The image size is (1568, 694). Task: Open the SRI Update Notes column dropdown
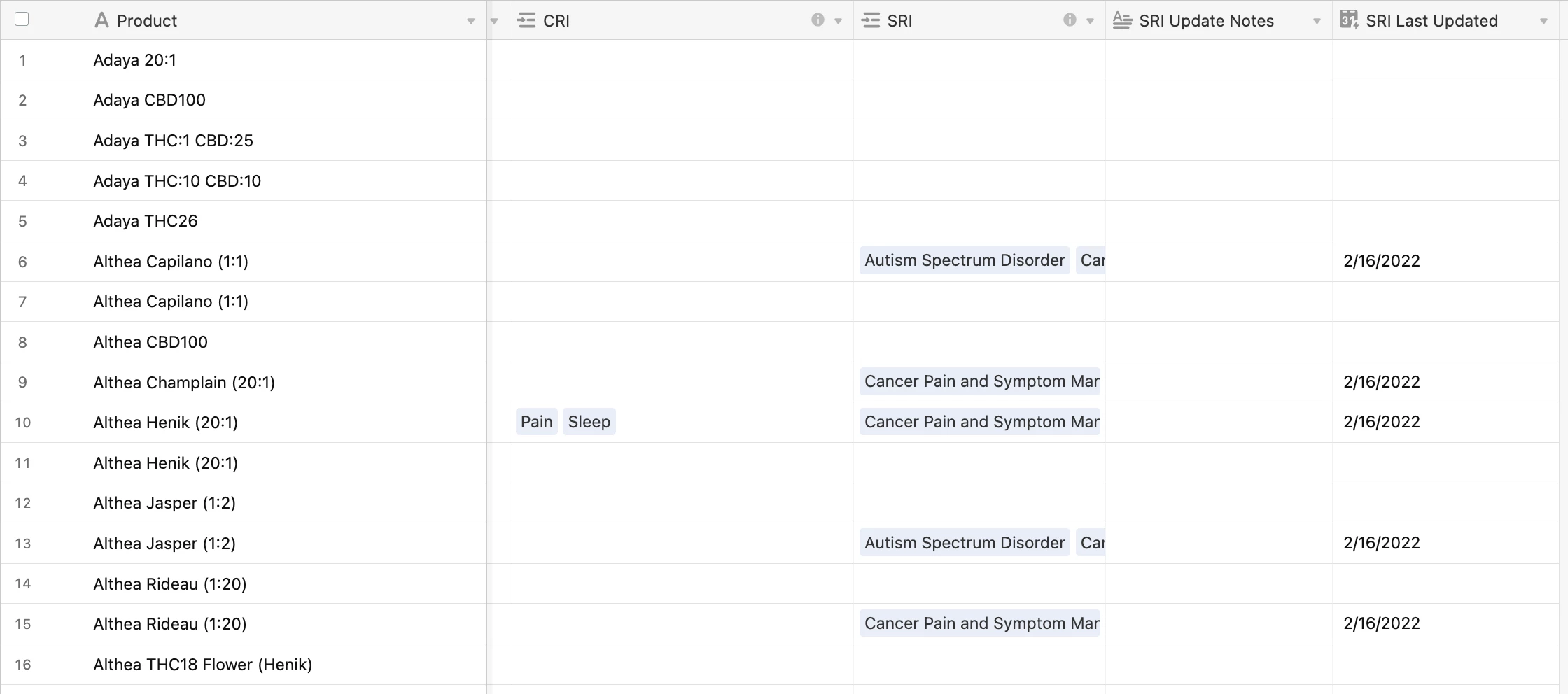(1317, 22)
